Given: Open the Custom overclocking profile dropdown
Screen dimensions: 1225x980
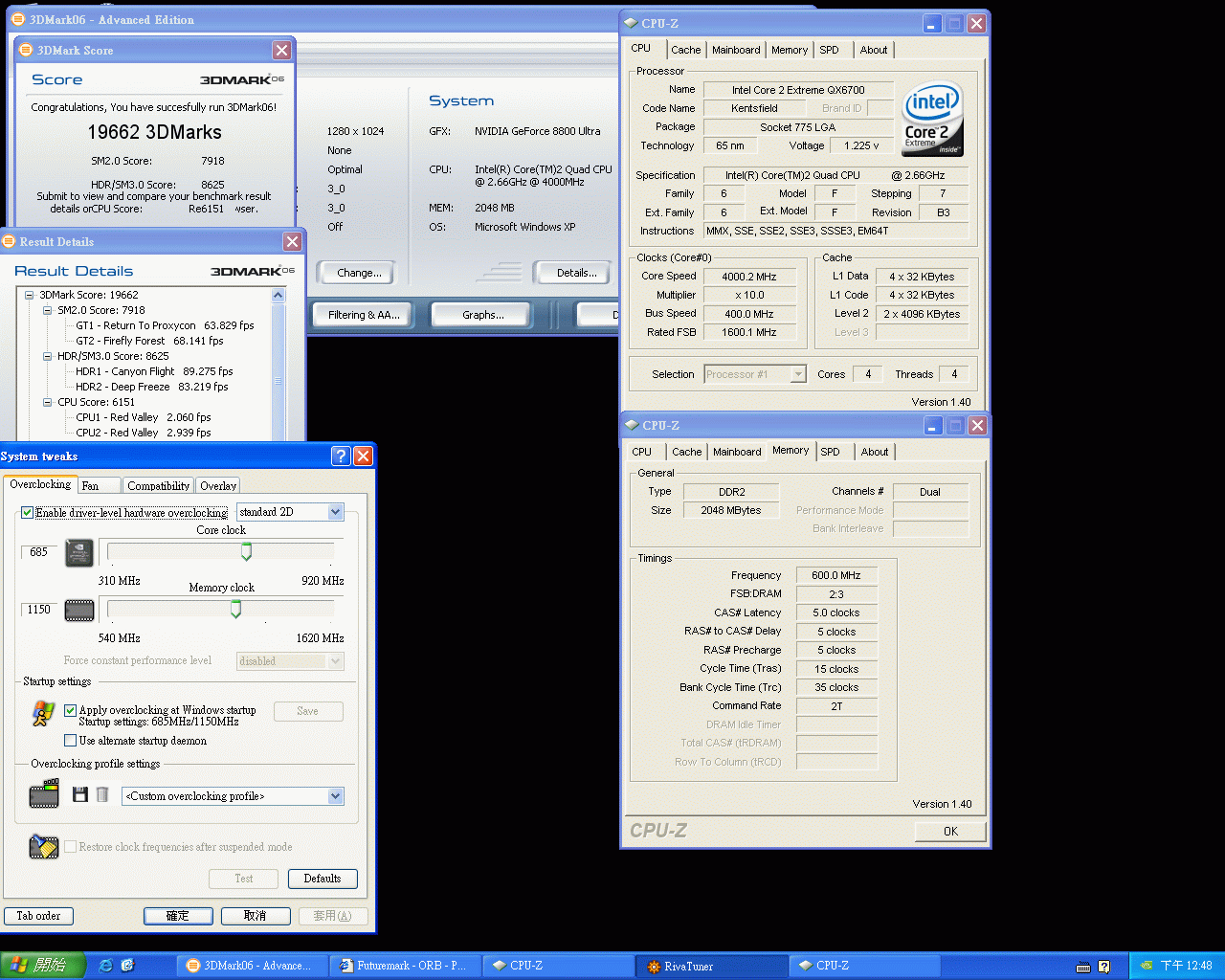Looking at the screenshot, I should click(335, 796).
